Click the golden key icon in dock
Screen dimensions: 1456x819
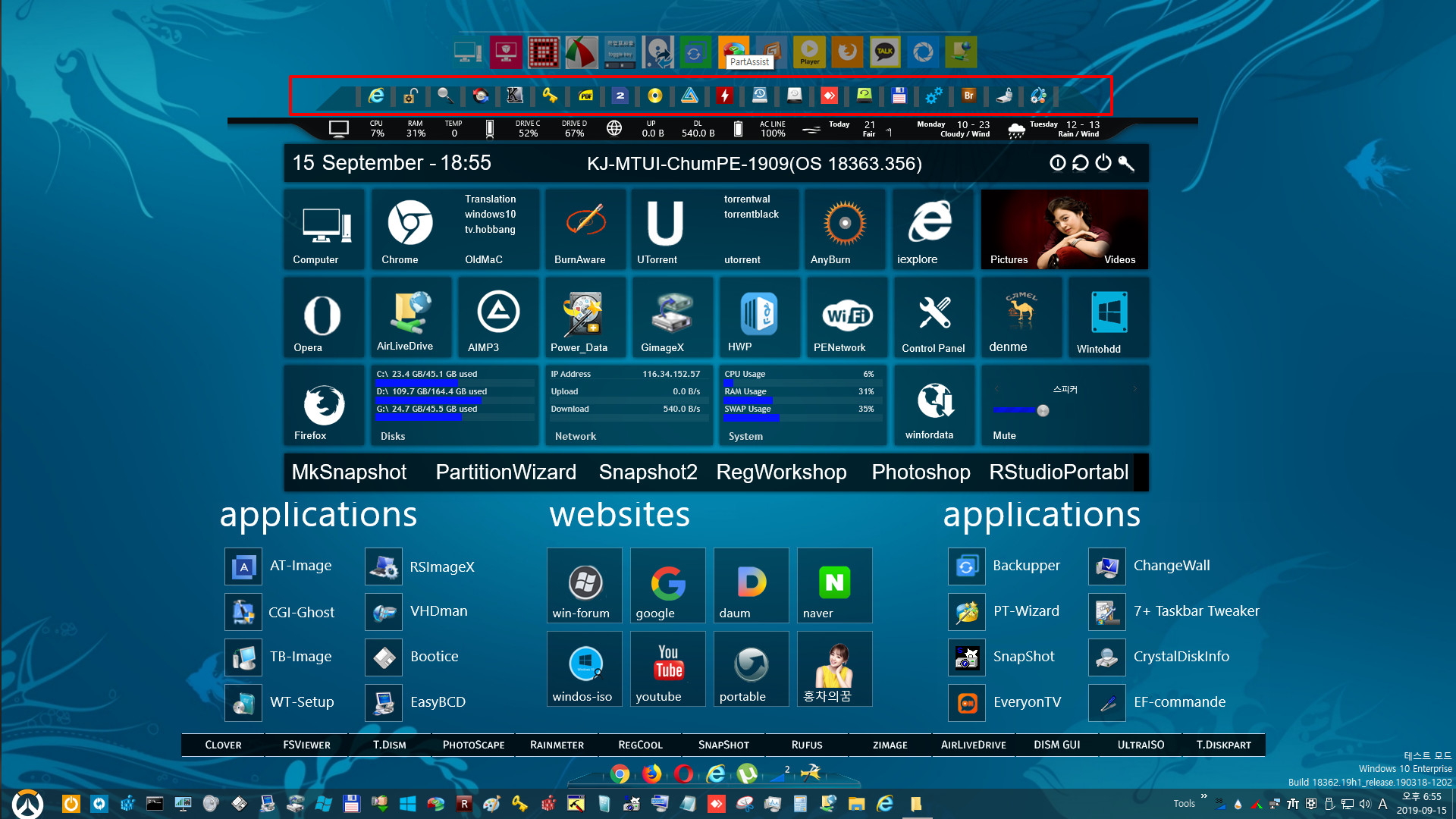[550, 96]
